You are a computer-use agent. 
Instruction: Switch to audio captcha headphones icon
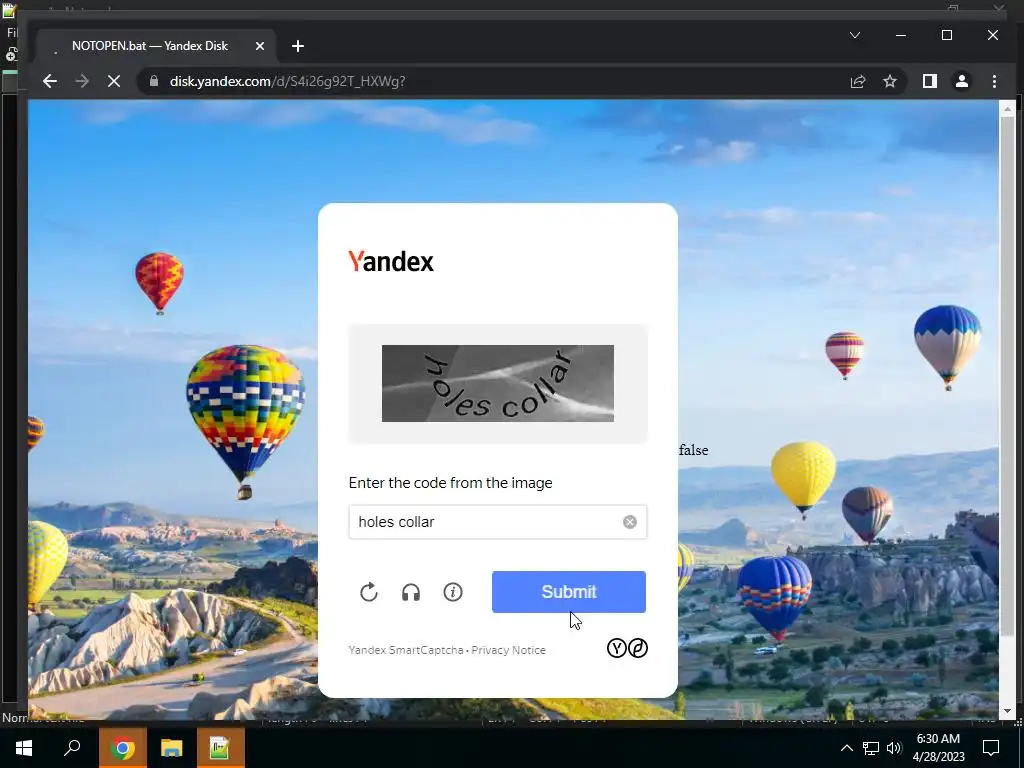411,592
